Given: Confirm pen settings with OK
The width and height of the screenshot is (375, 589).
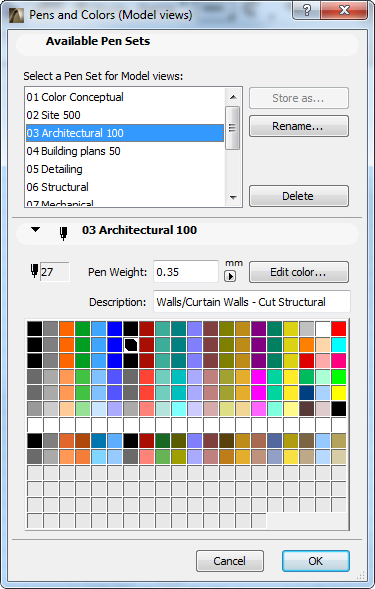Looking at the screenshot, I should (316, 561).
